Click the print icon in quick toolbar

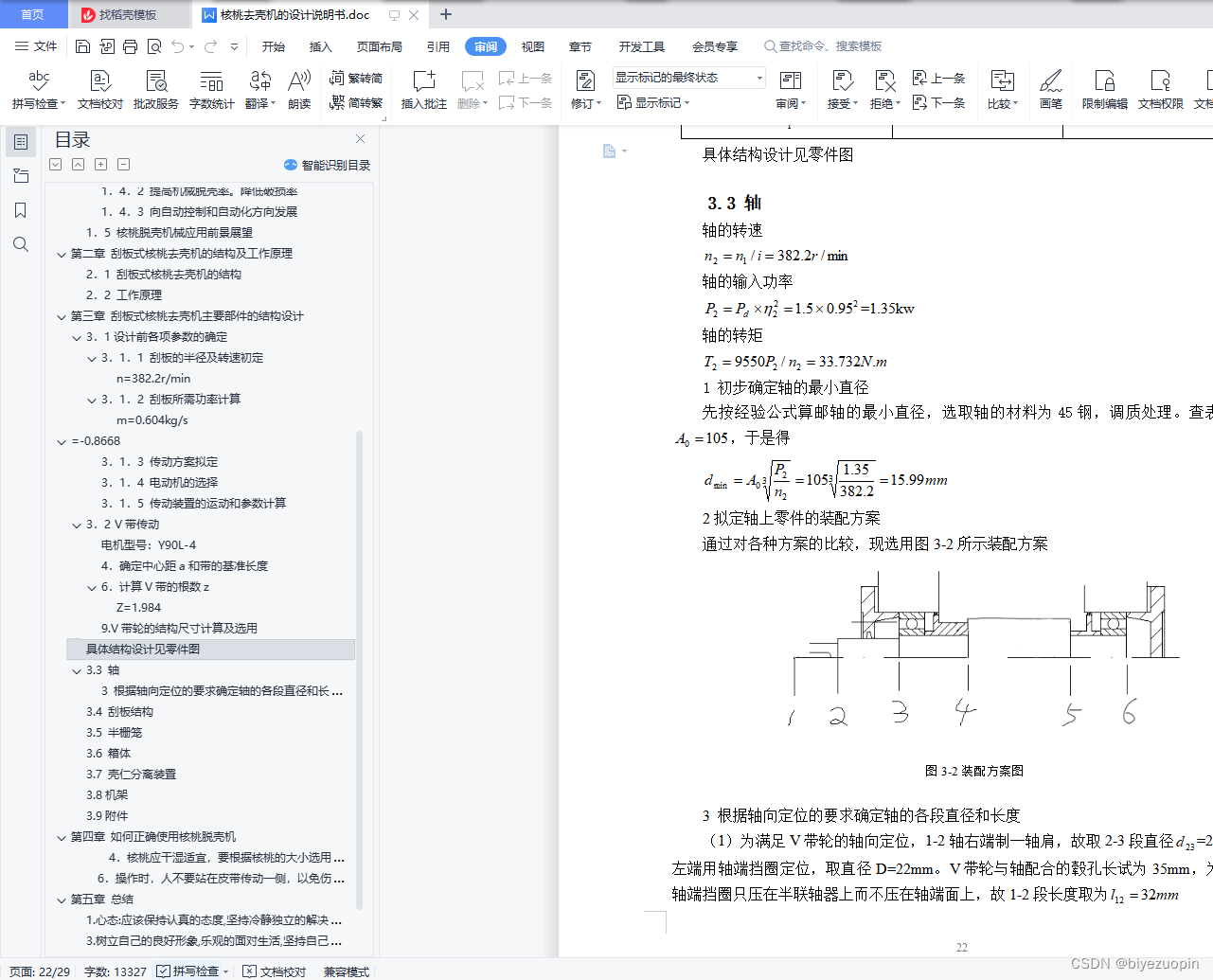pos(130,46)
